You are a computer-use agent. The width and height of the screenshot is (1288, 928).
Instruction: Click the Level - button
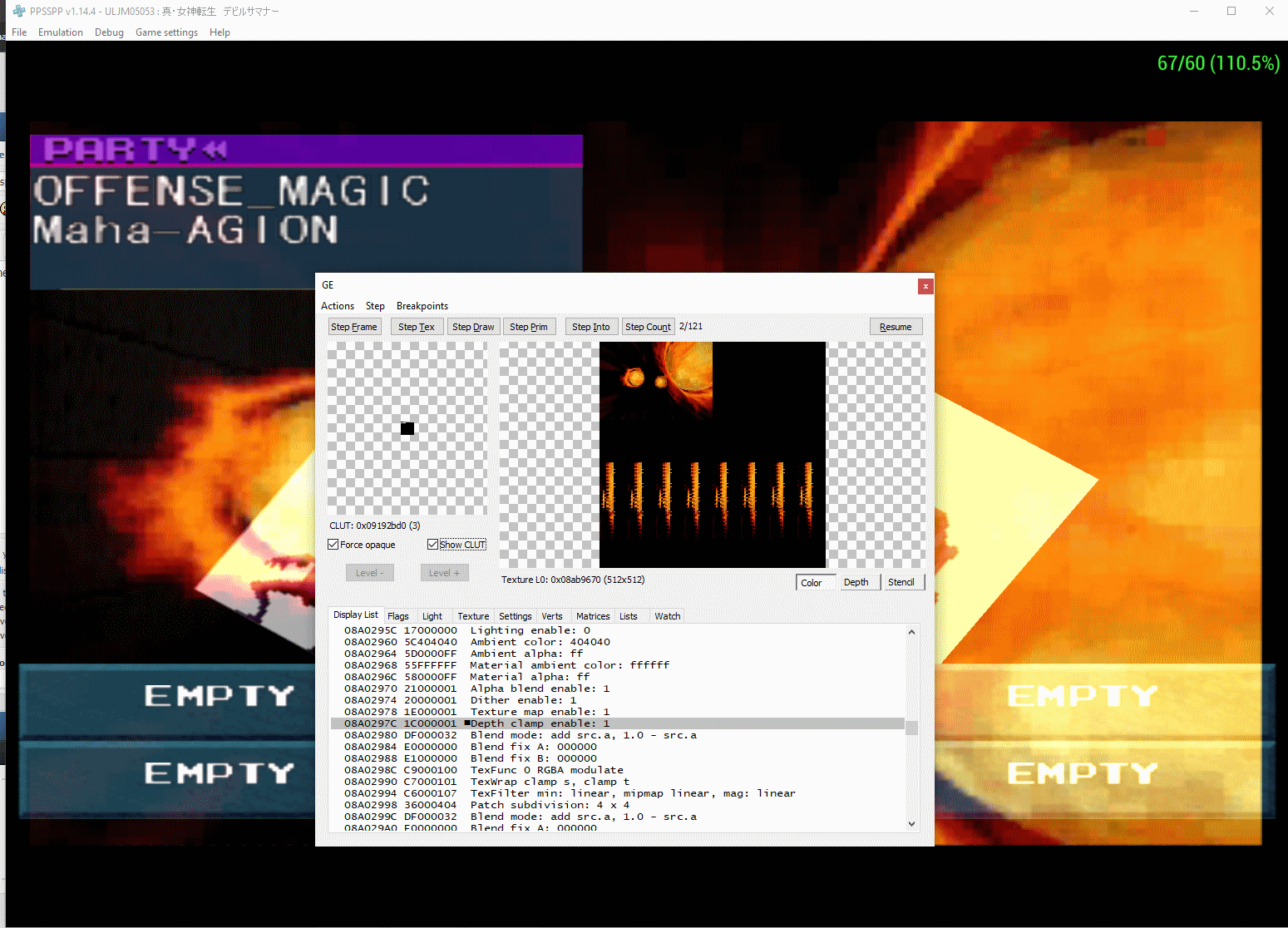click(x=370, y=573)
